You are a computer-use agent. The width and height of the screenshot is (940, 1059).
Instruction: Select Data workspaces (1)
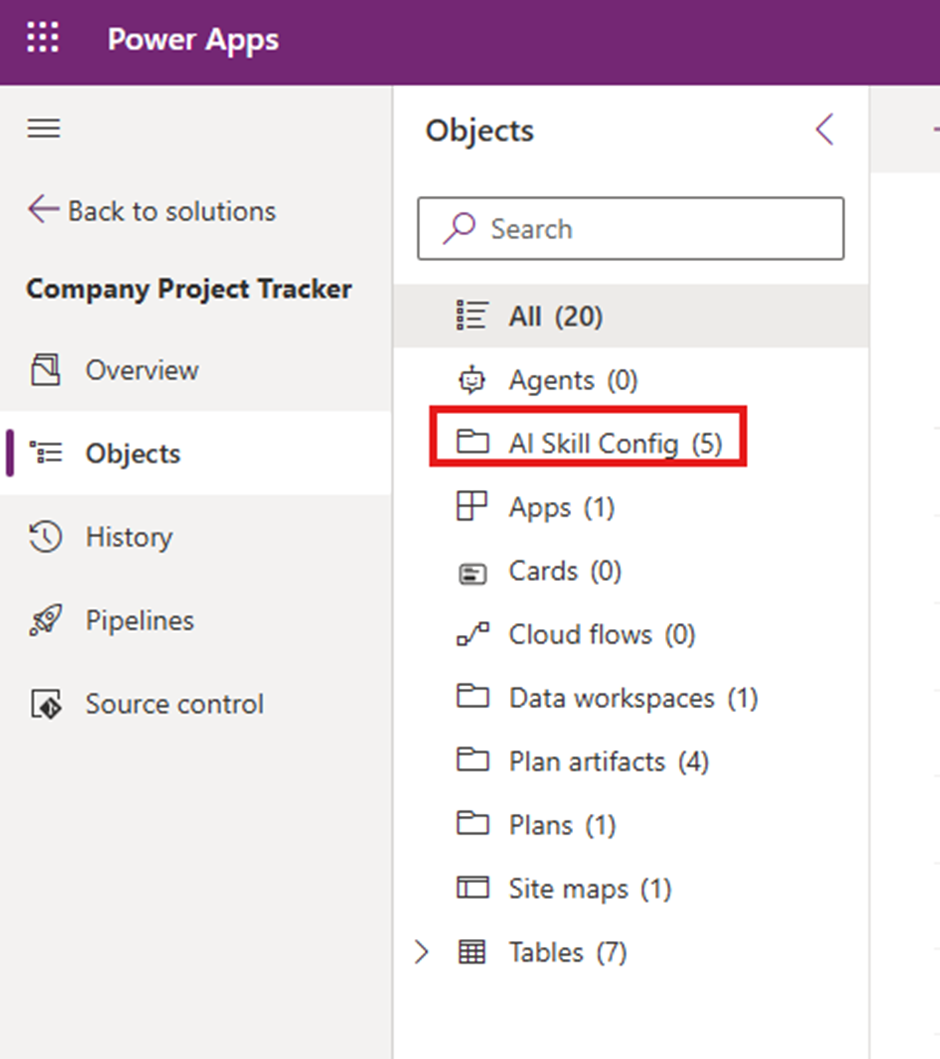631,698
